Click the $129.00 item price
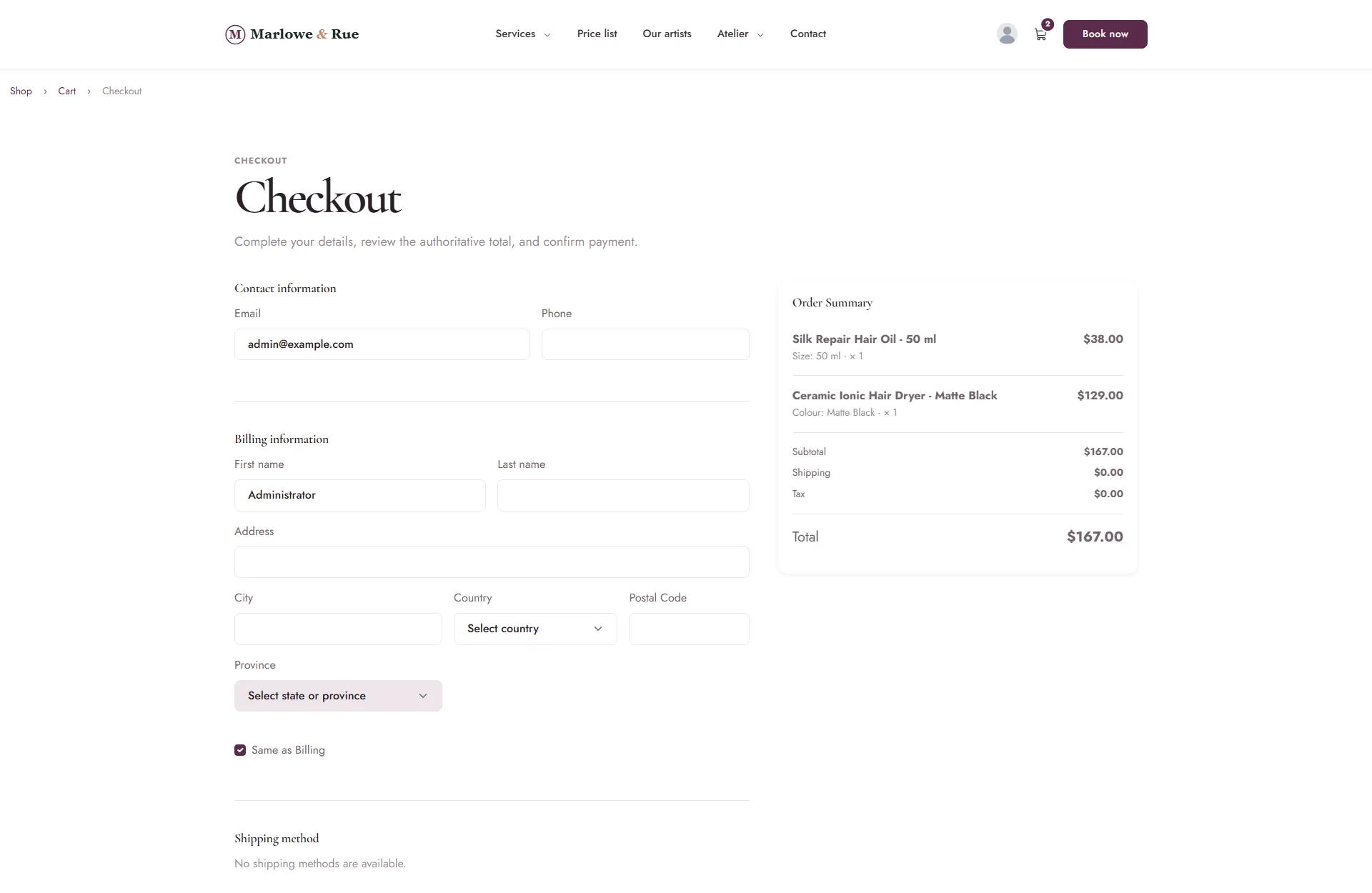The image size is (1372, 893). (1100, 395)
